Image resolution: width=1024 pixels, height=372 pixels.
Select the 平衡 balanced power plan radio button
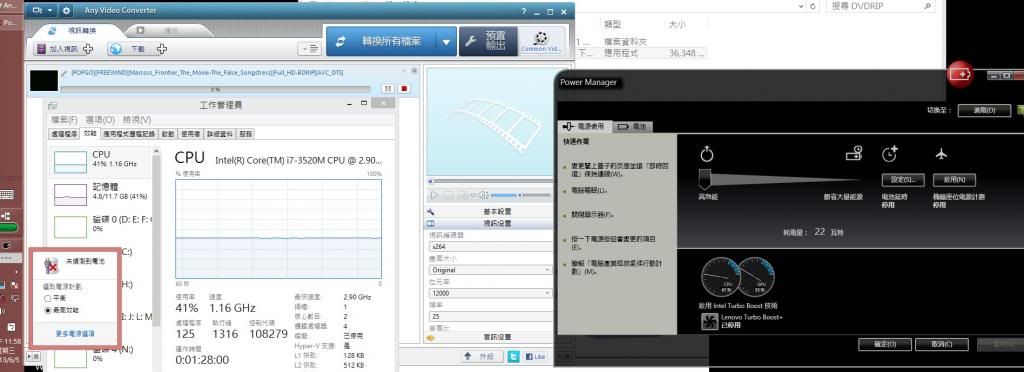(48, 298)
